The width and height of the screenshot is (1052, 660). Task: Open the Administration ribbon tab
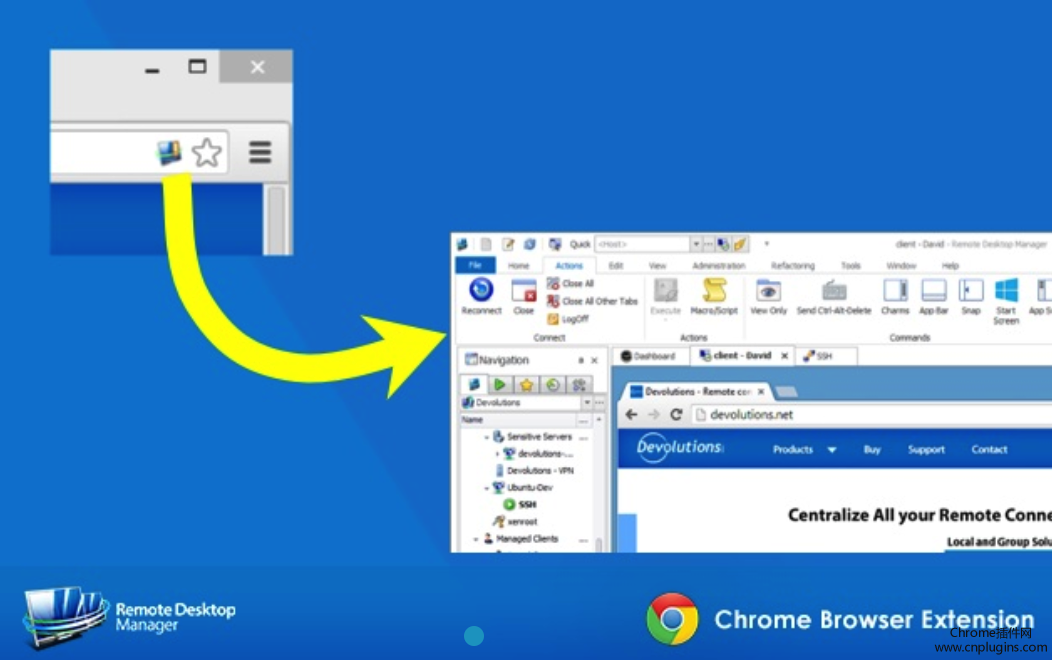pos(719,266)
